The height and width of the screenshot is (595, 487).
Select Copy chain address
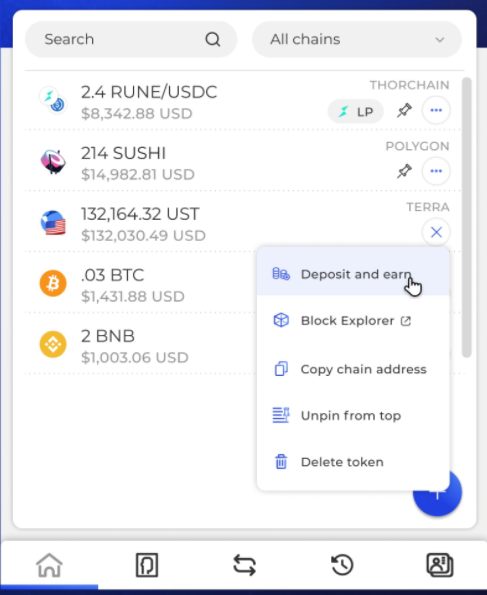coord(353,369)
